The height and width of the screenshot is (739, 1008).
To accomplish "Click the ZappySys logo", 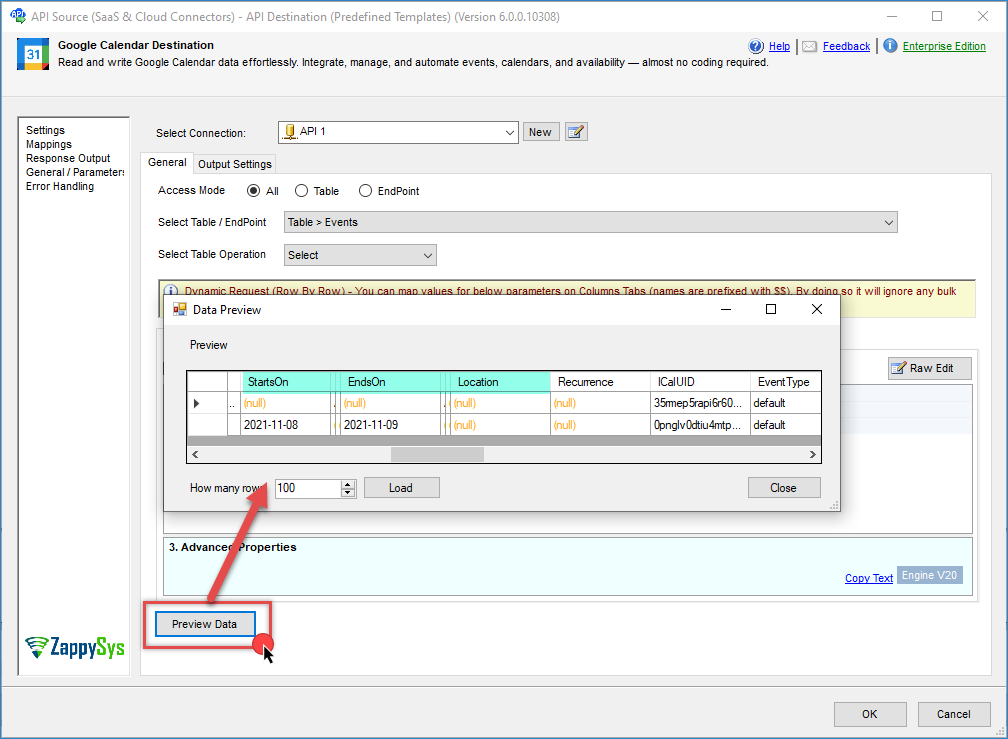I will (75, 647).
